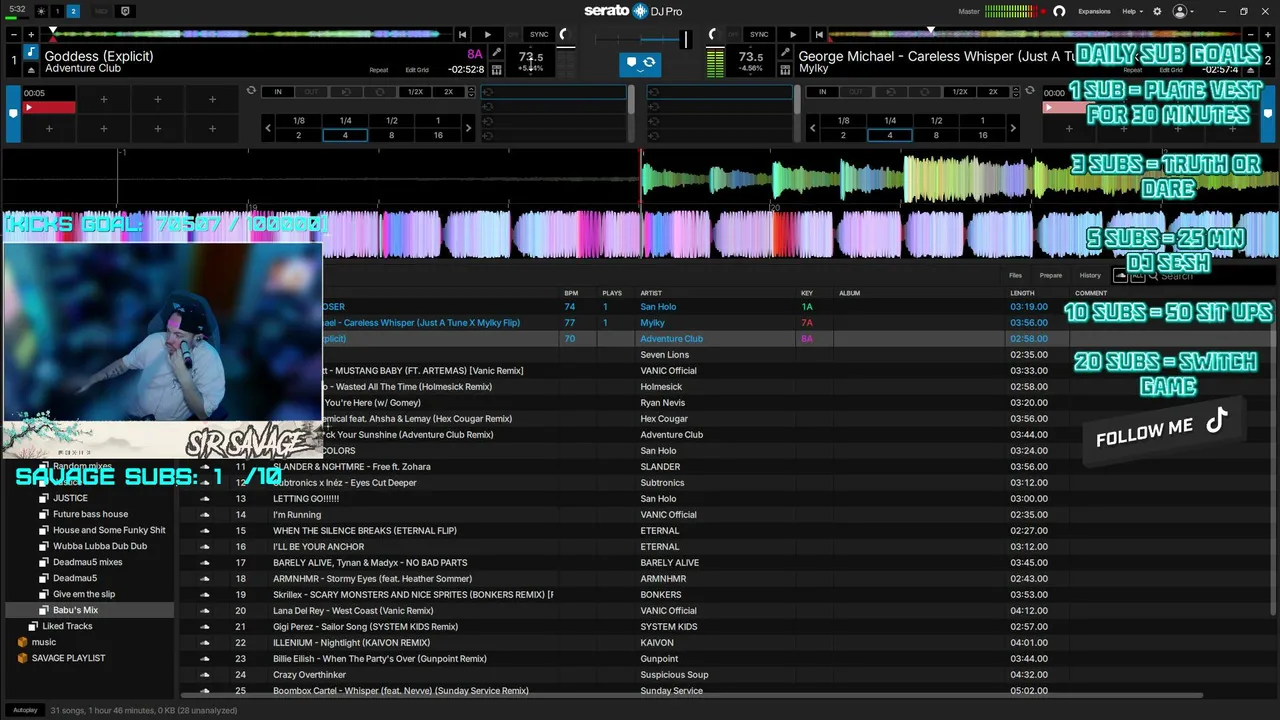Zoom in deck 2 waveform with plus
The width and height of the screenshot is (1280, 720).
pos(1266,35)
